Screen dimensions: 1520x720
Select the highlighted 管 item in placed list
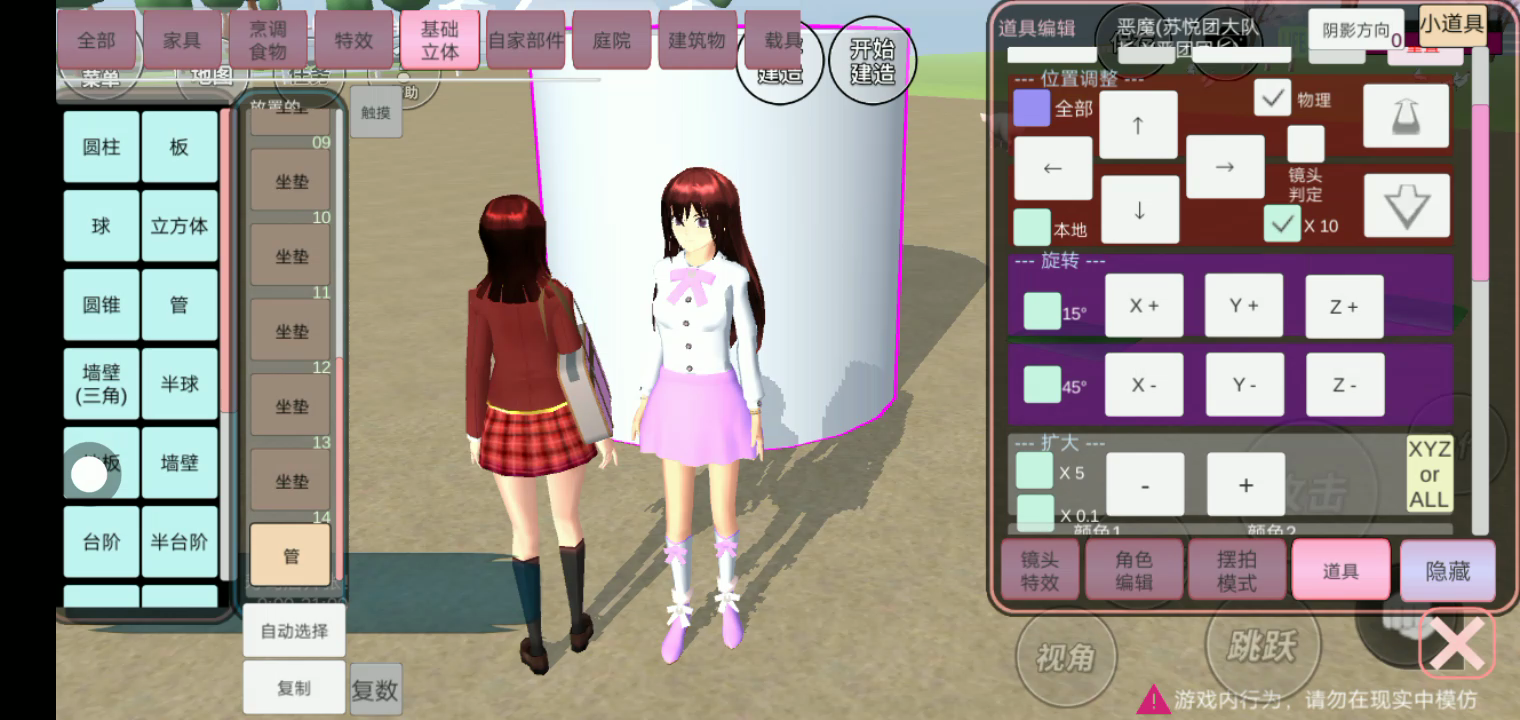tap(290, 554)
